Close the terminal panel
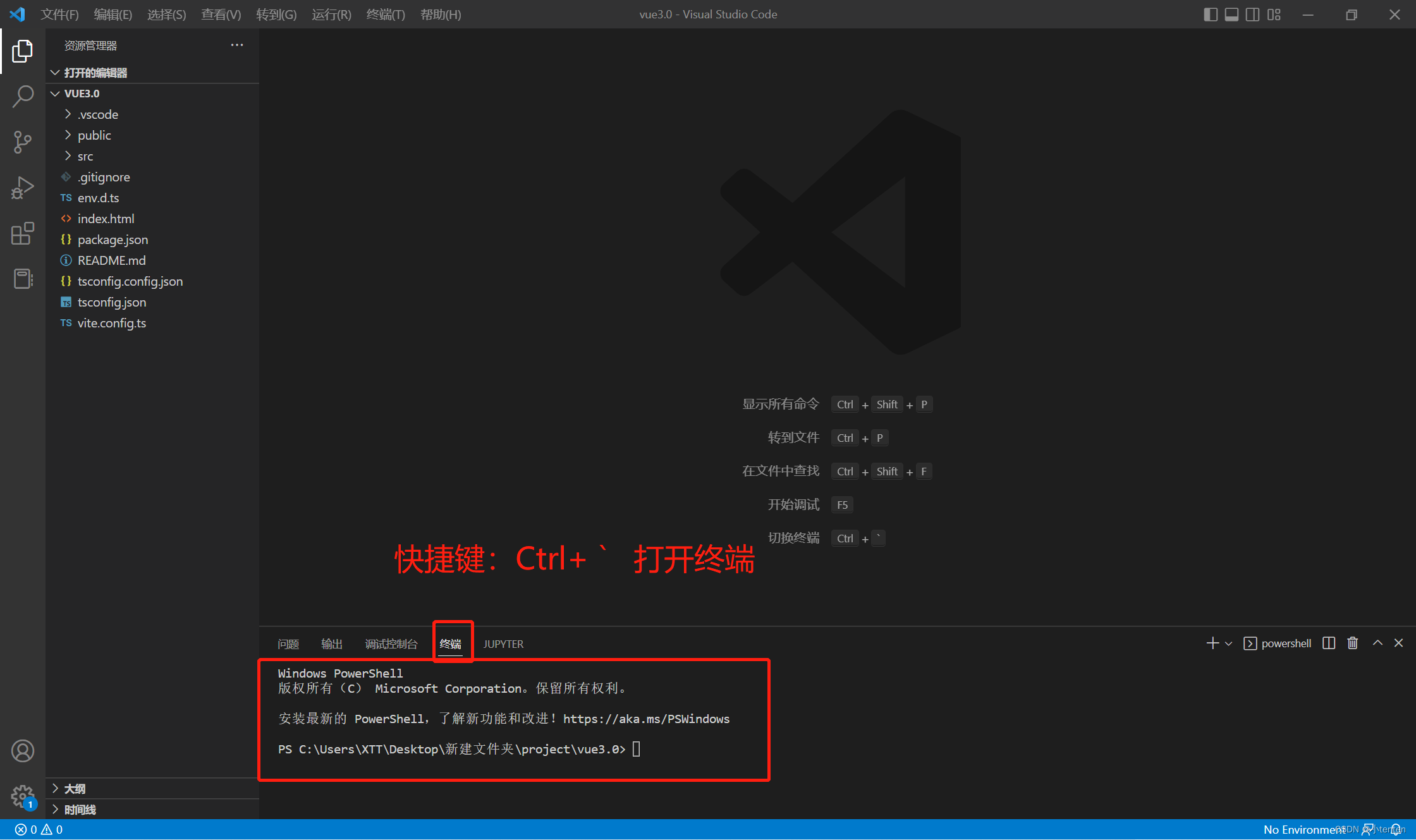Viewport: 1416px width, 840px height. coord(1398,643)
